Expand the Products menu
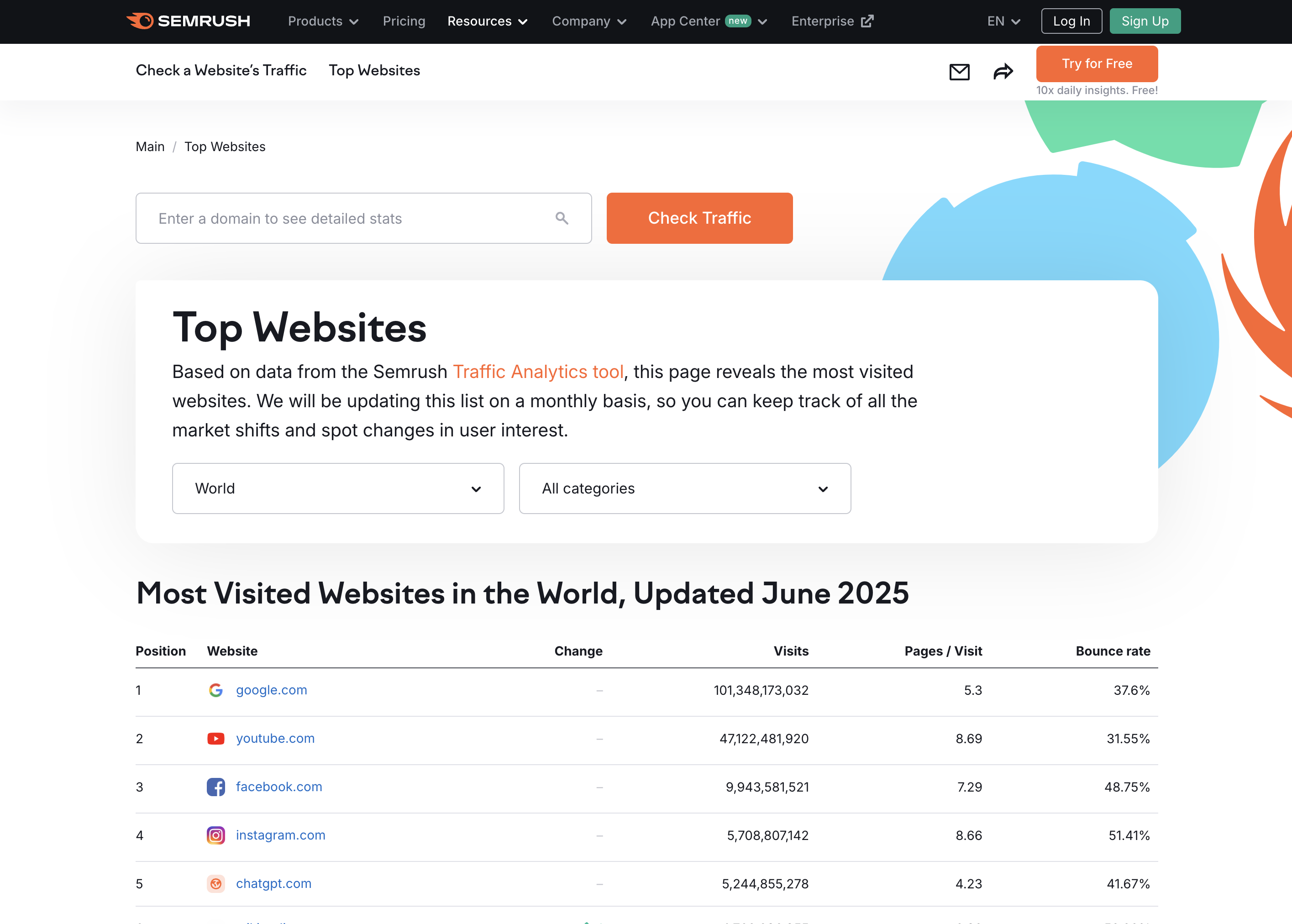Image resolution: width=1292 pixels, height=924 pixels. (x=323, y=21)
